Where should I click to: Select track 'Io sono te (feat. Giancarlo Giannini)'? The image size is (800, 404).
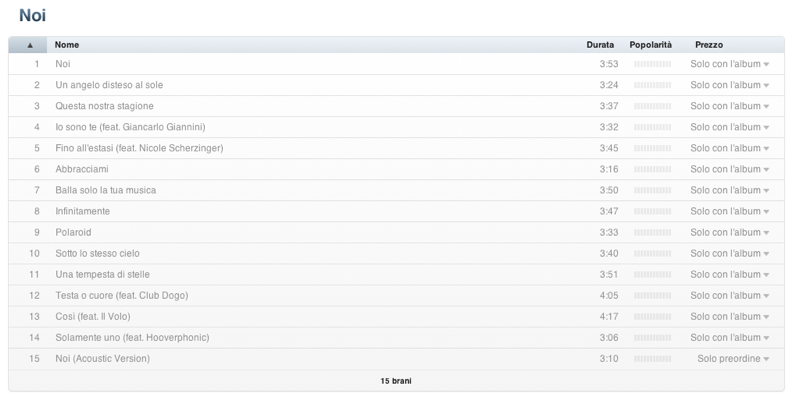[x=130, y=127]
